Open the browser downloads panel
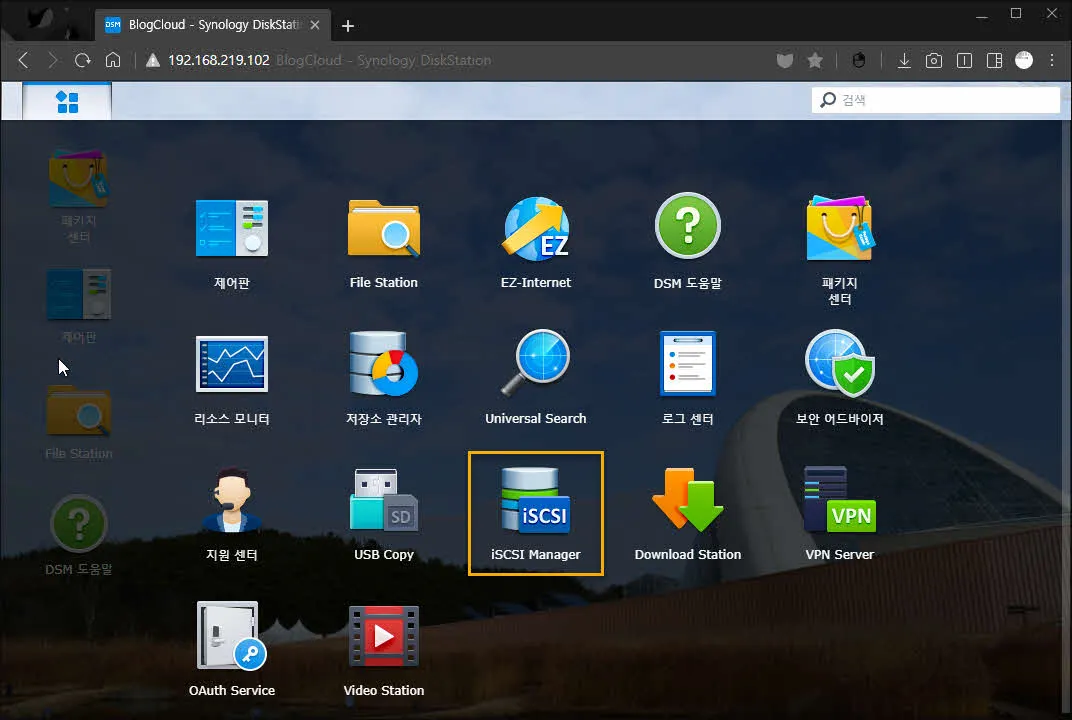The width and height of the screenshot is (1072, 720). (x=904, y=60)
